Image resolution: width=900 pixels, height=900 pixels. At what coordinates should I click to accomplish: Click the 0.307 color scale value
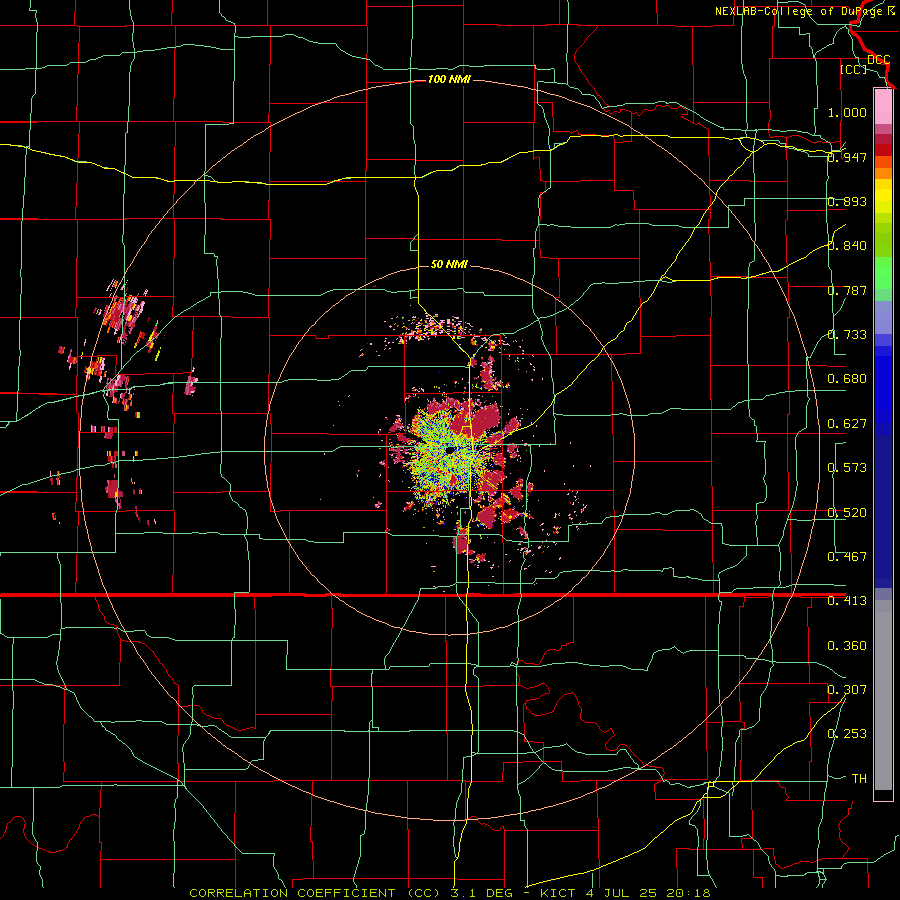click(x=847, y=690)
